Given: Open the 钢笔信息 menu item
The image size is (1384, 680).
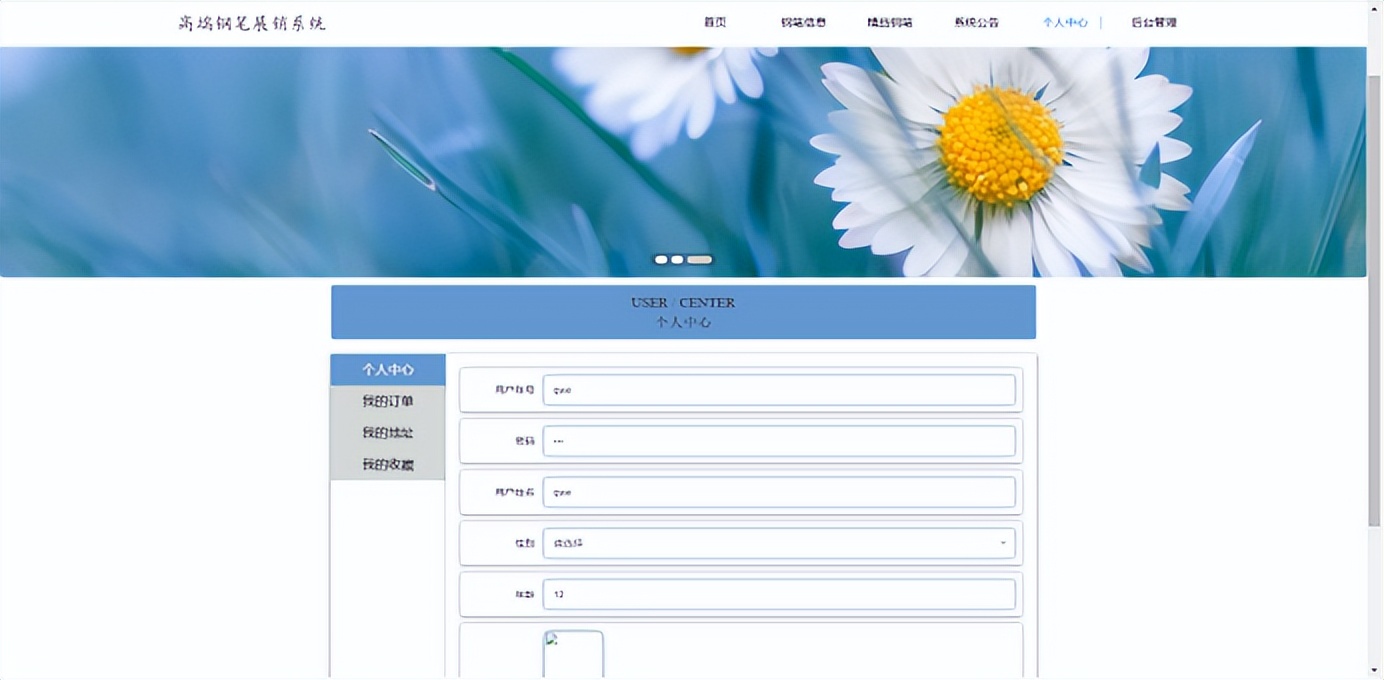Looking at the screenshot, I should tap(803, 22).
